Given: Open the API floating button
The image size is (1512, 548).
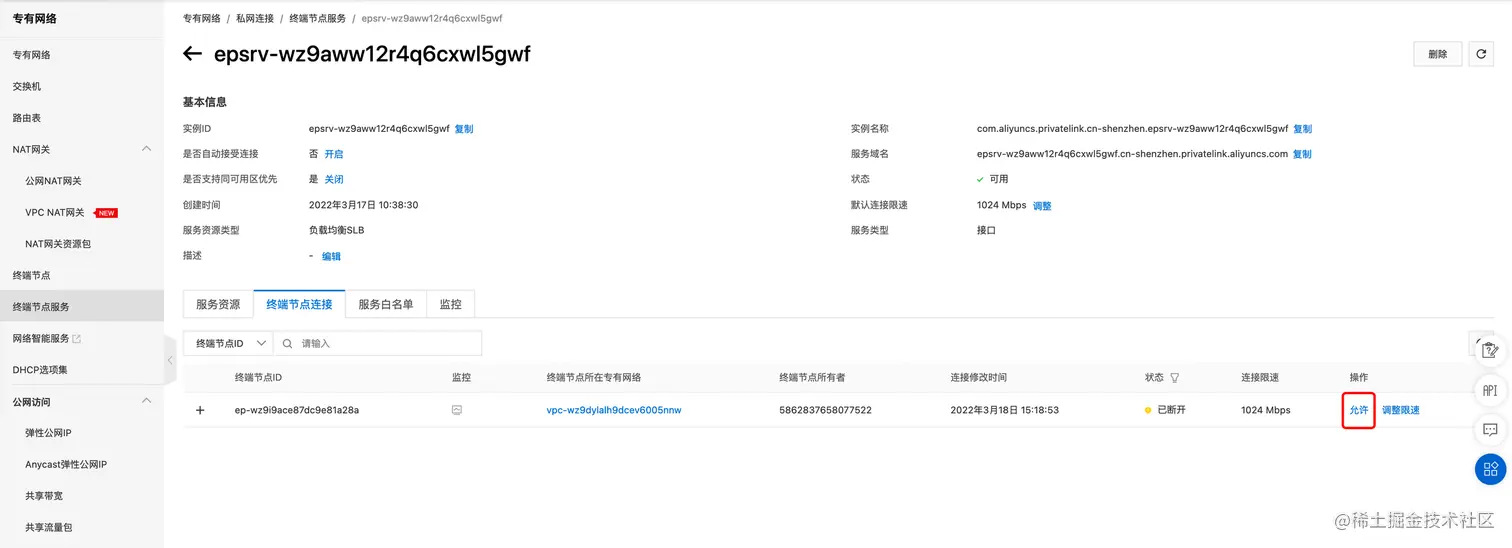Looking at the screenshot, I should click(1490, 390).
